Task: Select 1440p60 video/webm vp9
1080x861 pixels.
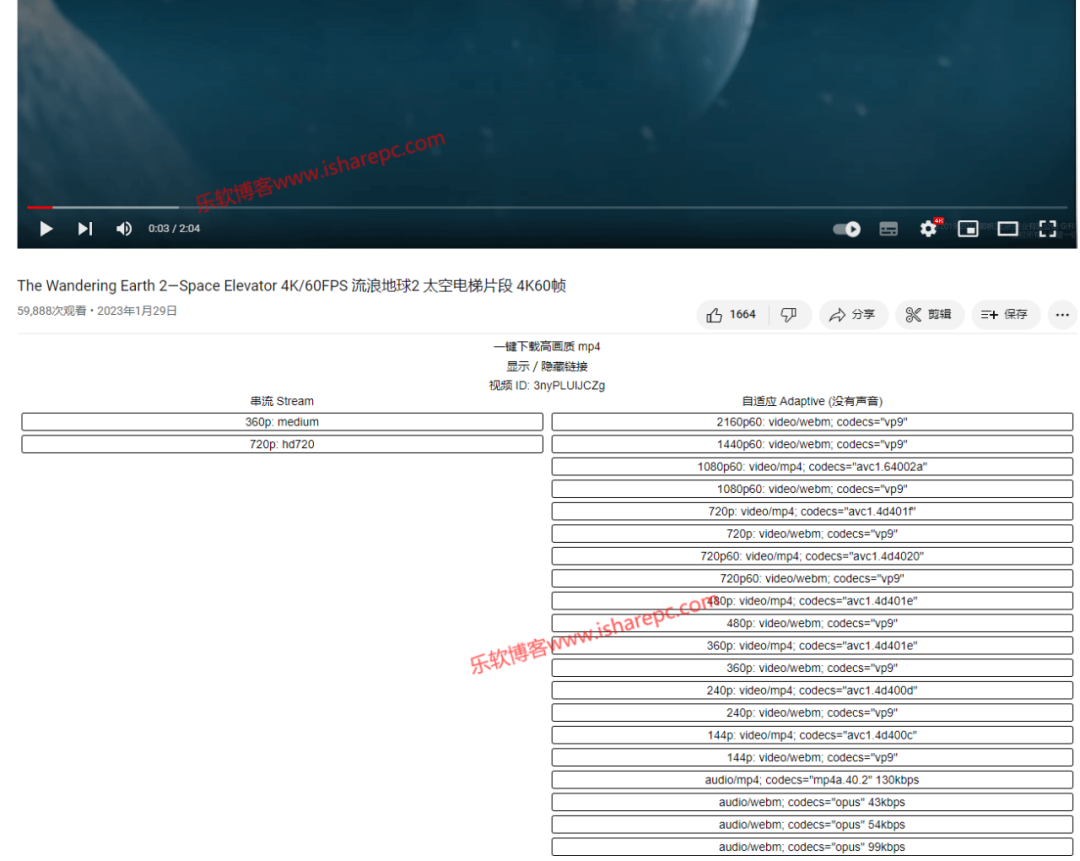Action: coord(812,444)
